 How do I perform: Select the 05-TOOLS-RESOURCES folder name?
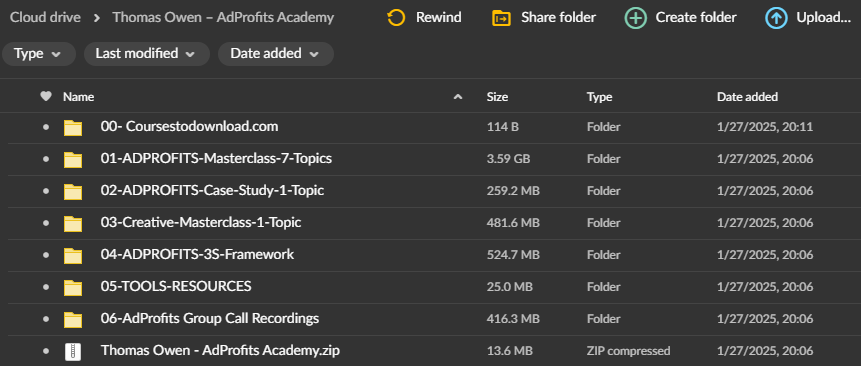[176, 286]
